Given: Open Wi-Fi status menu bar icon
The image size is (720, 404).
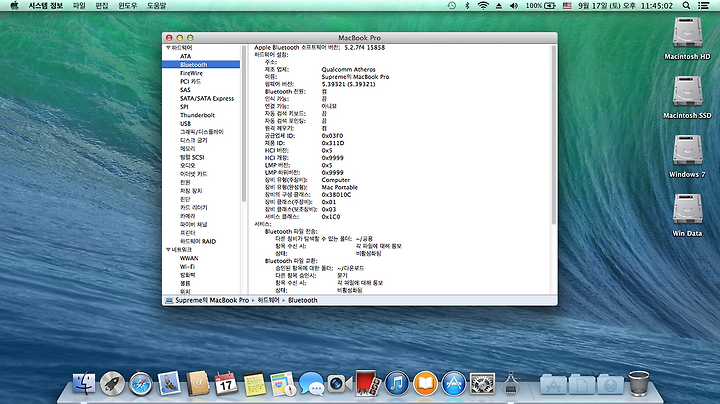Looking at the screenshot, I should [x=483, y=6].
